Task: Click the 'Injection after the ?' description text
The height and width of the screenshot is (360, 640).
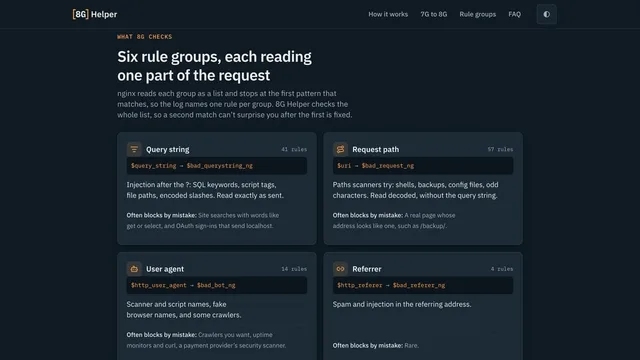Action: click(x=205, y=190)
